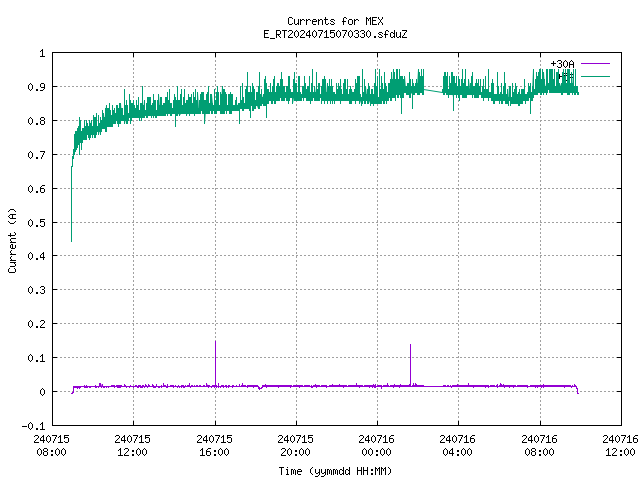Click the x-axis tick label '240715 20:00'
This screenshot has width=640, height=480.
(x=296, y=445)
